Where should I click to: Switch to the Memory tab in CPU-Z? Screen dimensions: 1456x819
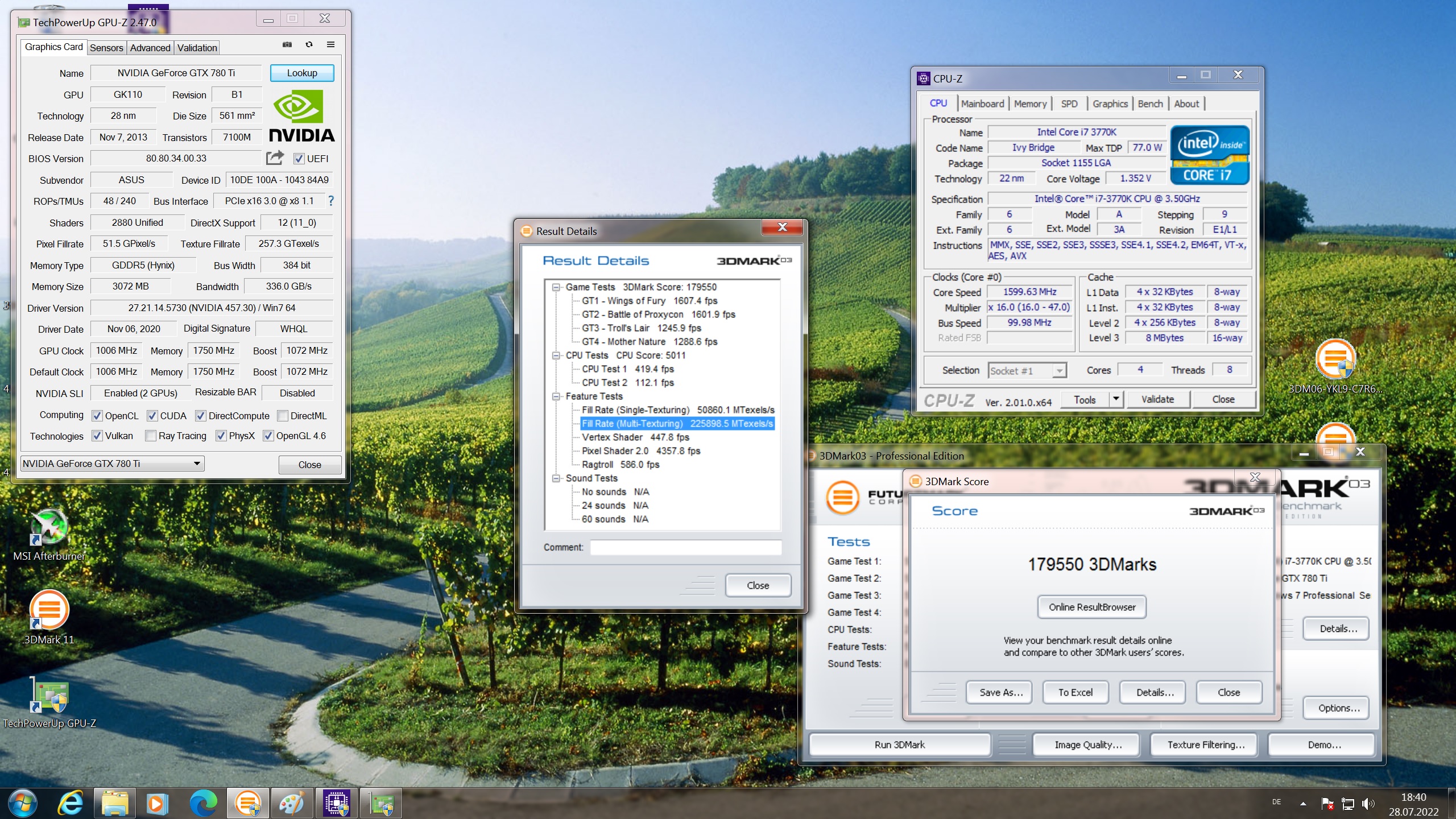1029,104
